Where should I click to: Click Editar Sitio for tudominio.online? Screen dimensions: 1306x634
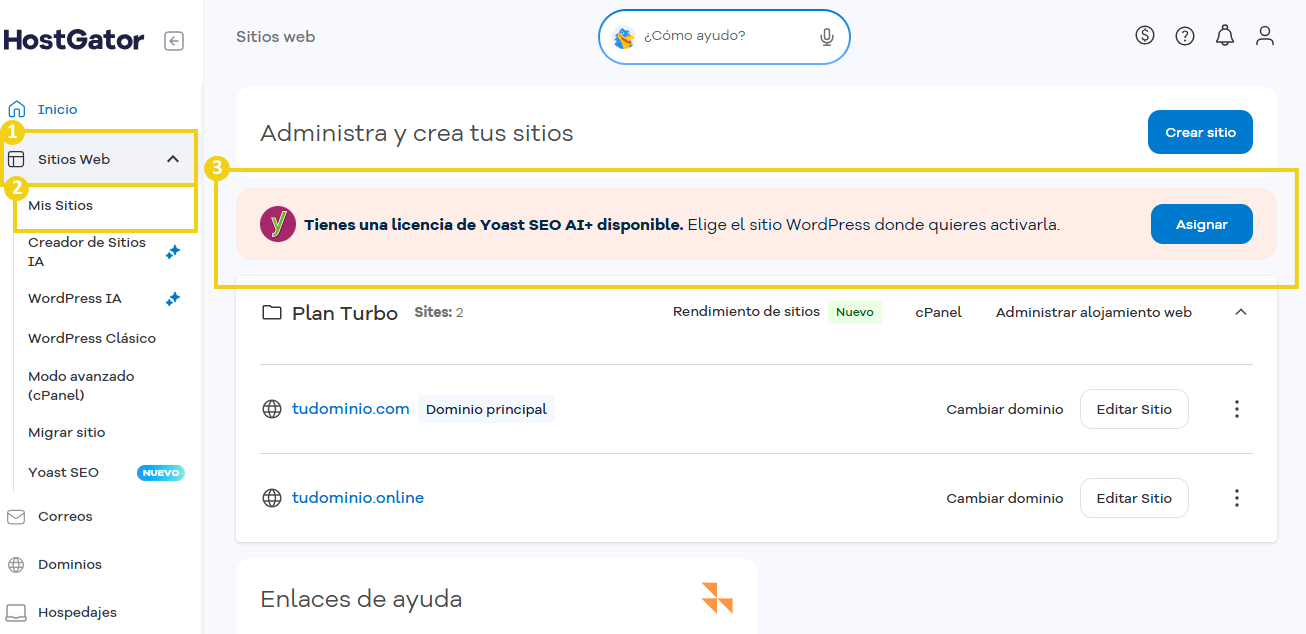1134,498
